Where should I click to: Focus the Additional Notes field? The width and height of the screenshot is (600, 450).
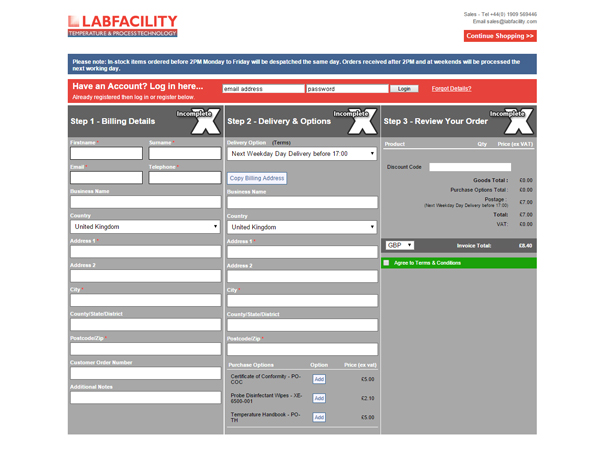click(x=145, y=398)
